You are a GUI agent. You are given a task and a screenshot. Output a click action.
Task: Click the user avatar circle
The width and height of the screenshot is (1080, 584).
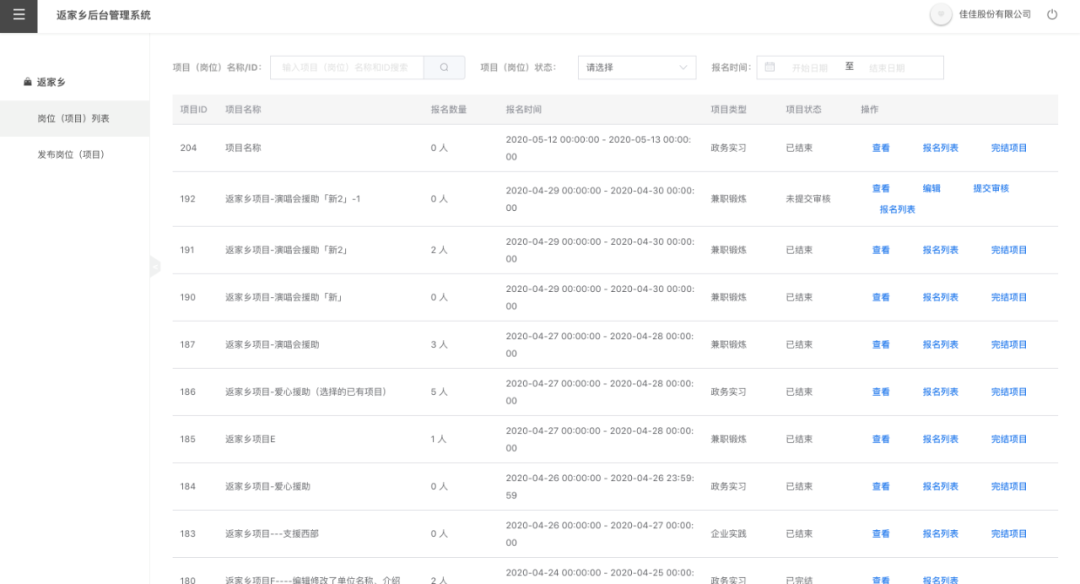point(940,15)
